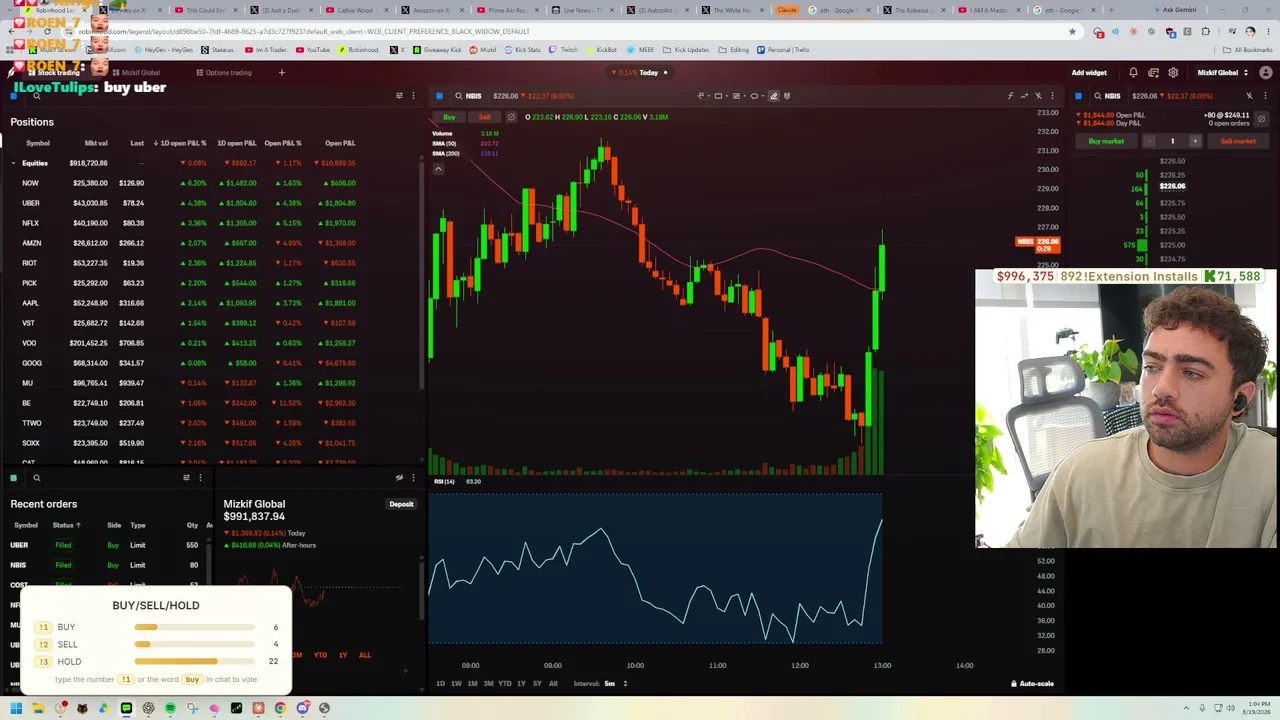This screenshot has width=1280, height=720.
Task: Sort positions by 1D open P&L %
Action: click(181, 143)
